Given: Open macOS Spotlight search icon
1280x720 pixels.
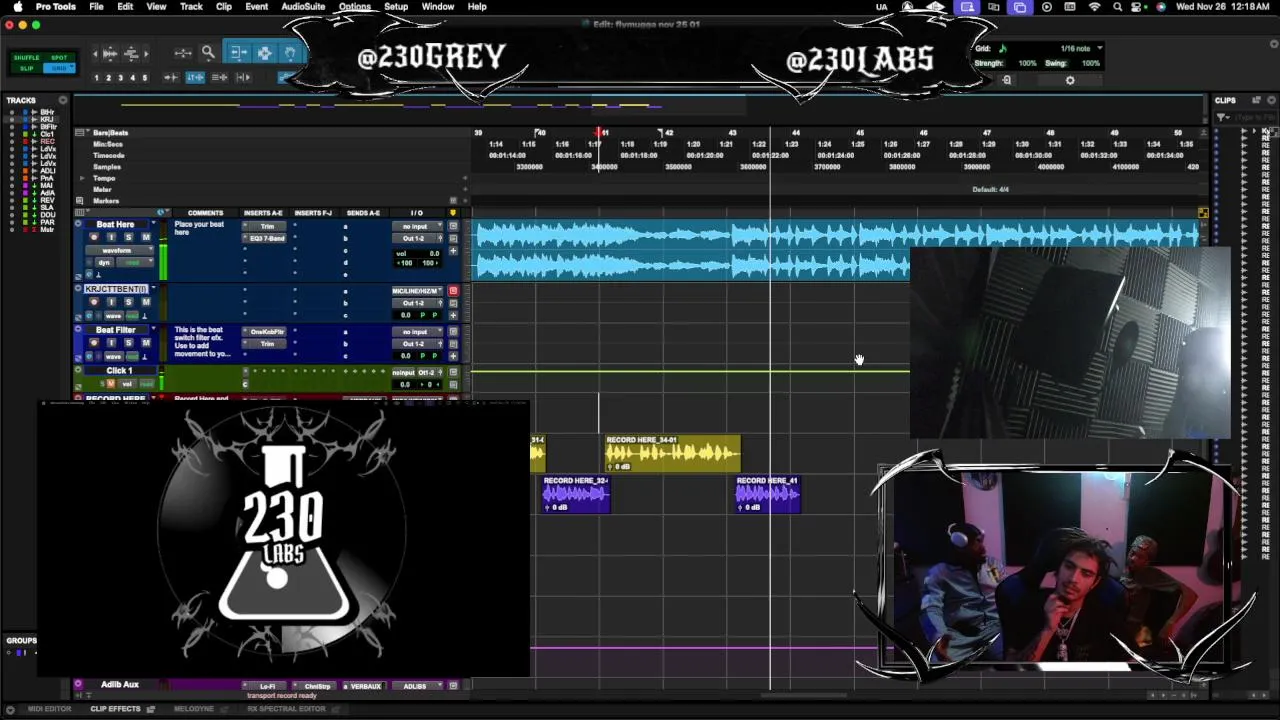Looking at the screenshot, I should tap(1117, 7).
